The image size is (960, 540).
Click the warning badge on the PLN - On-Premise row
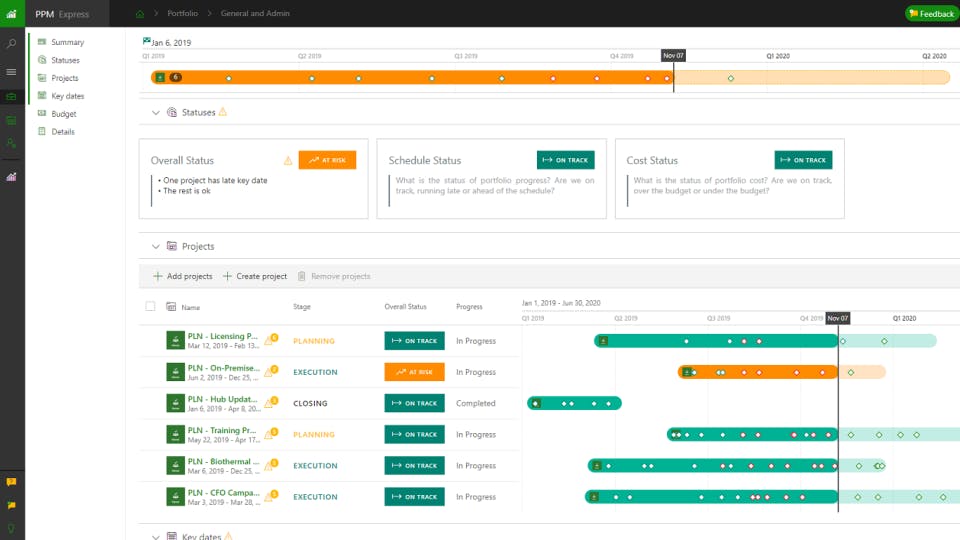[x=271, y=370]
